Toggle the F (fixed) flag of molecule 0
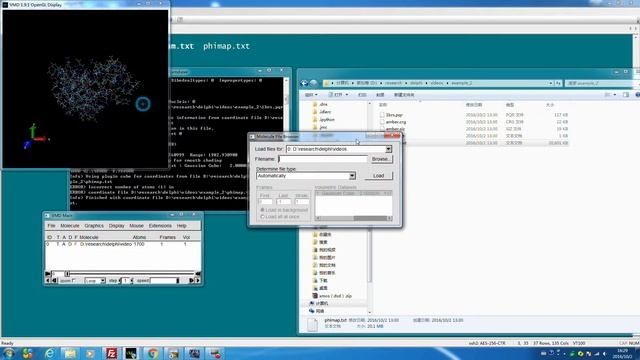This screenshot has height=360, width=640. (76, 244)
